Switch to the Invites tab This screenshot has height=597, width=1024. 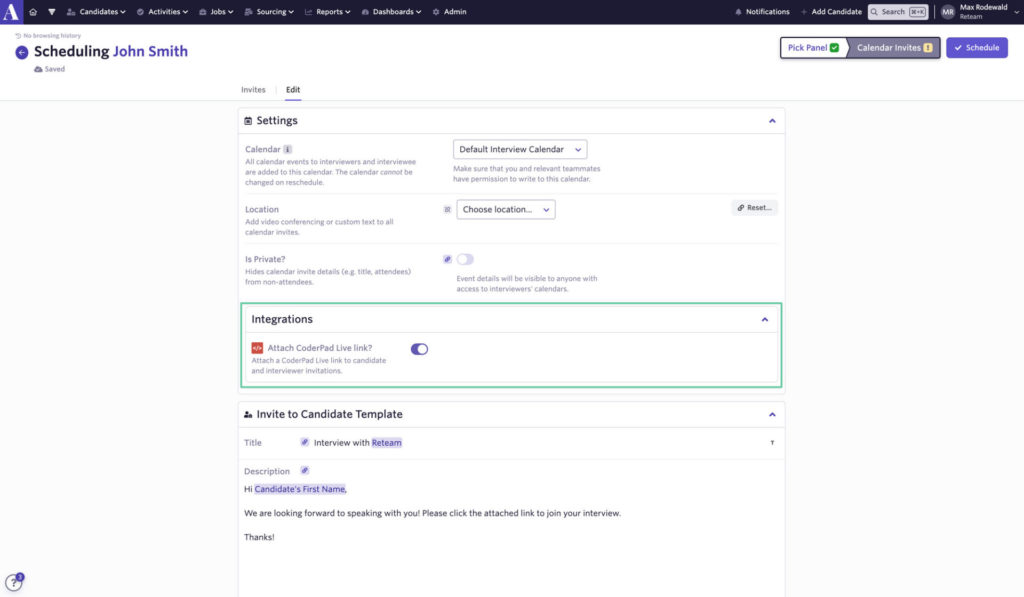click(x=253, y=88)
